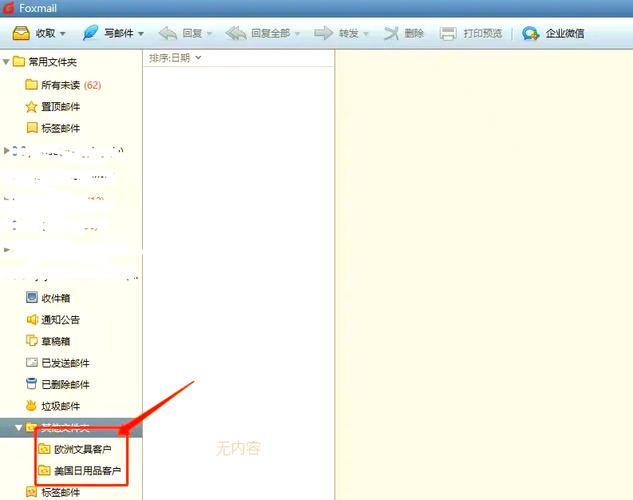
Task: Click the 欧洲文具客户 folder icon
Action: pyautogui.click(x=44, y=449)
